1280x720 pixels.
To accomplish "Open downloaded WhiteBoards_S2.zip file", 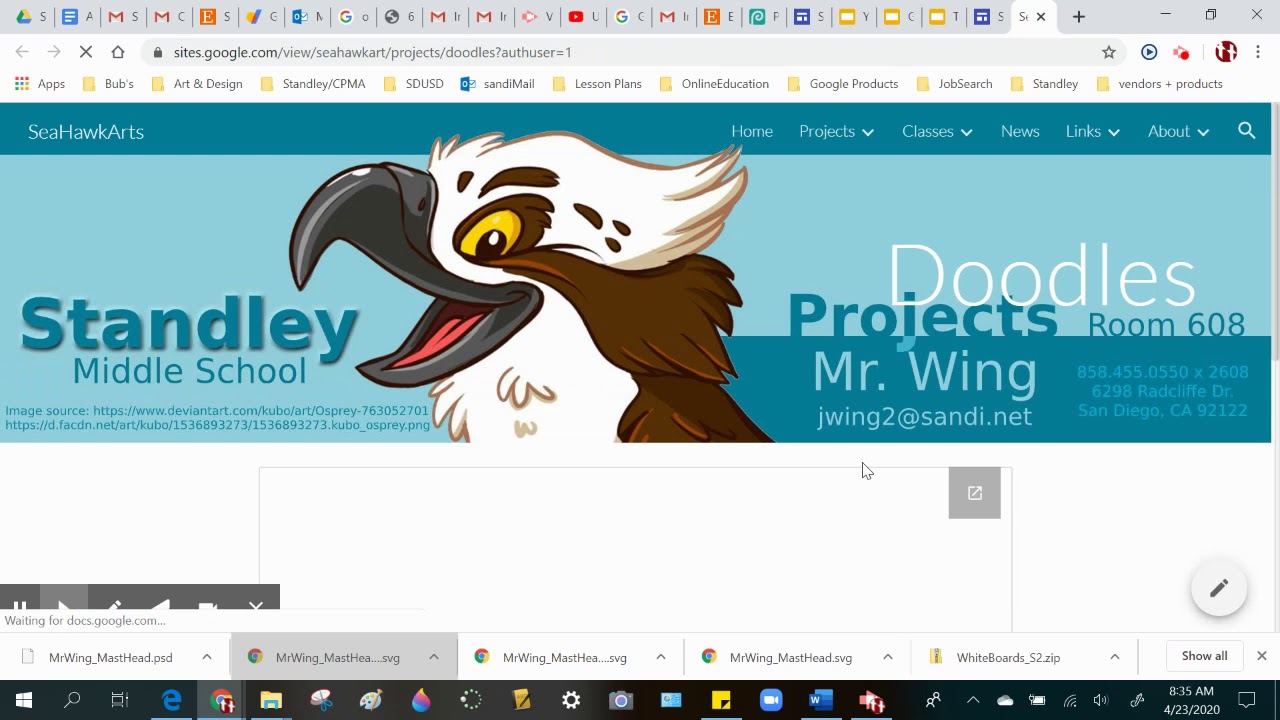I will pyautogui.click(x=1006, y=657).
